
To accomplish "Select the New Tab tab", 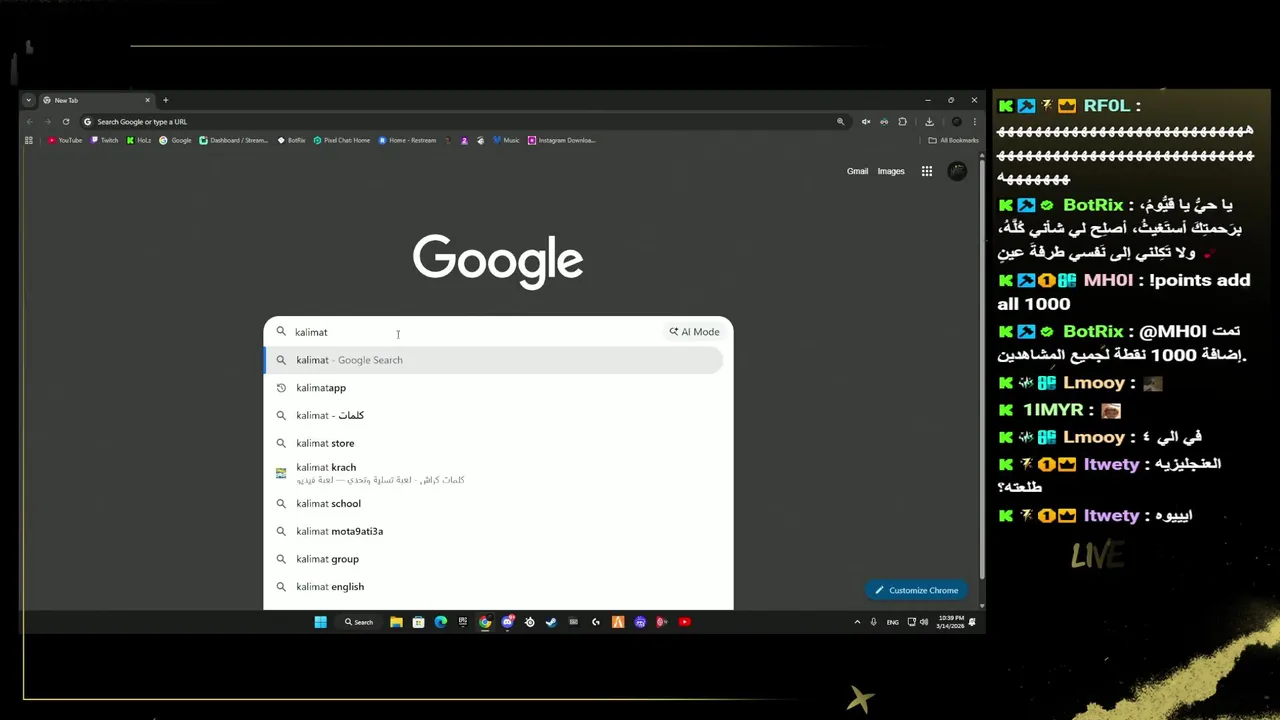I will (97, 100).
